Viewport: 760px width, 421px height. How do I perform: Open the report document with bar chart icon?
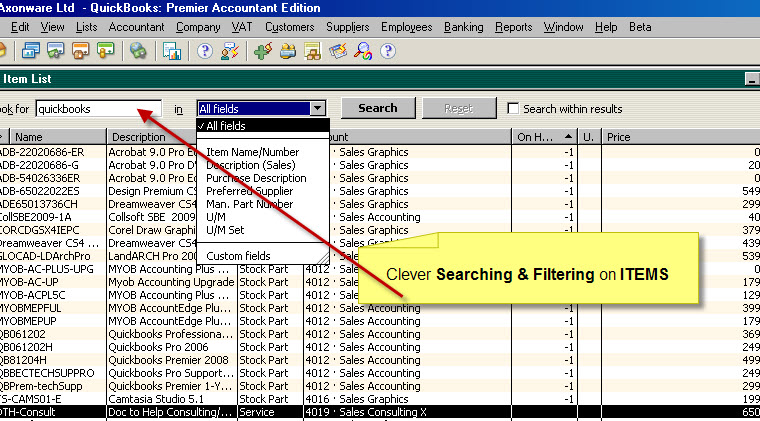(x=172, y=51)
